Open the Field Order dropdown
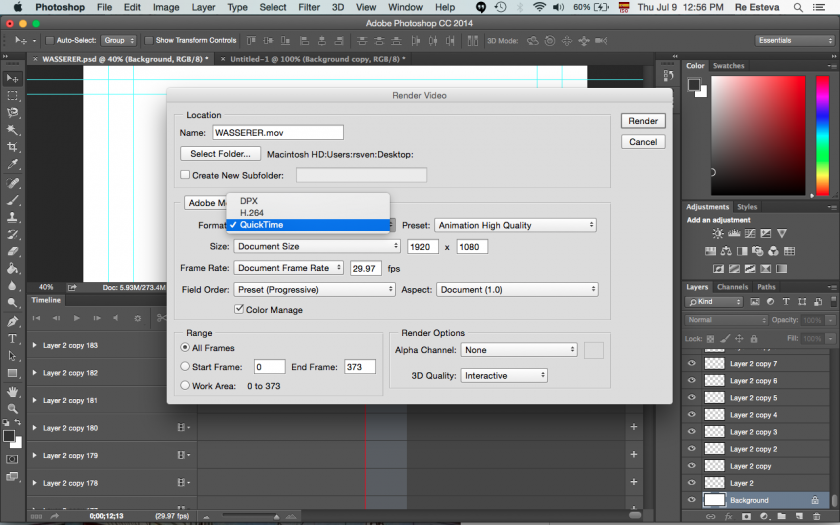The width and height of the screenshot is (840, 525). (314, 290)
